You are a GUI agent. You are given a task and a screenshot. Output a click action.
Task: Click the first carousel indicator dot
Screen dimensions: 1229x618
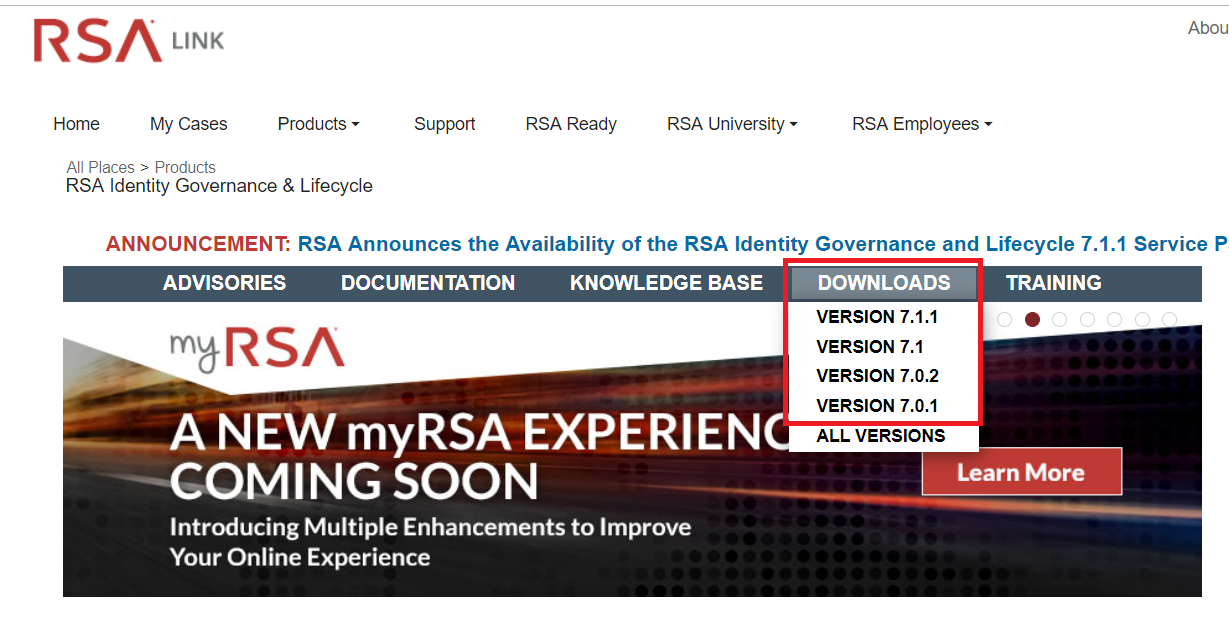click(x=1005, y=319)
